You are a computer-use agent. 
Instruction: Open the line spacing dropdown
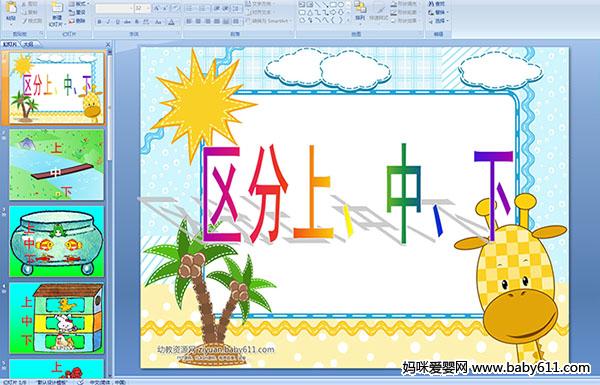pyautogui.click(x=237, y=8)
